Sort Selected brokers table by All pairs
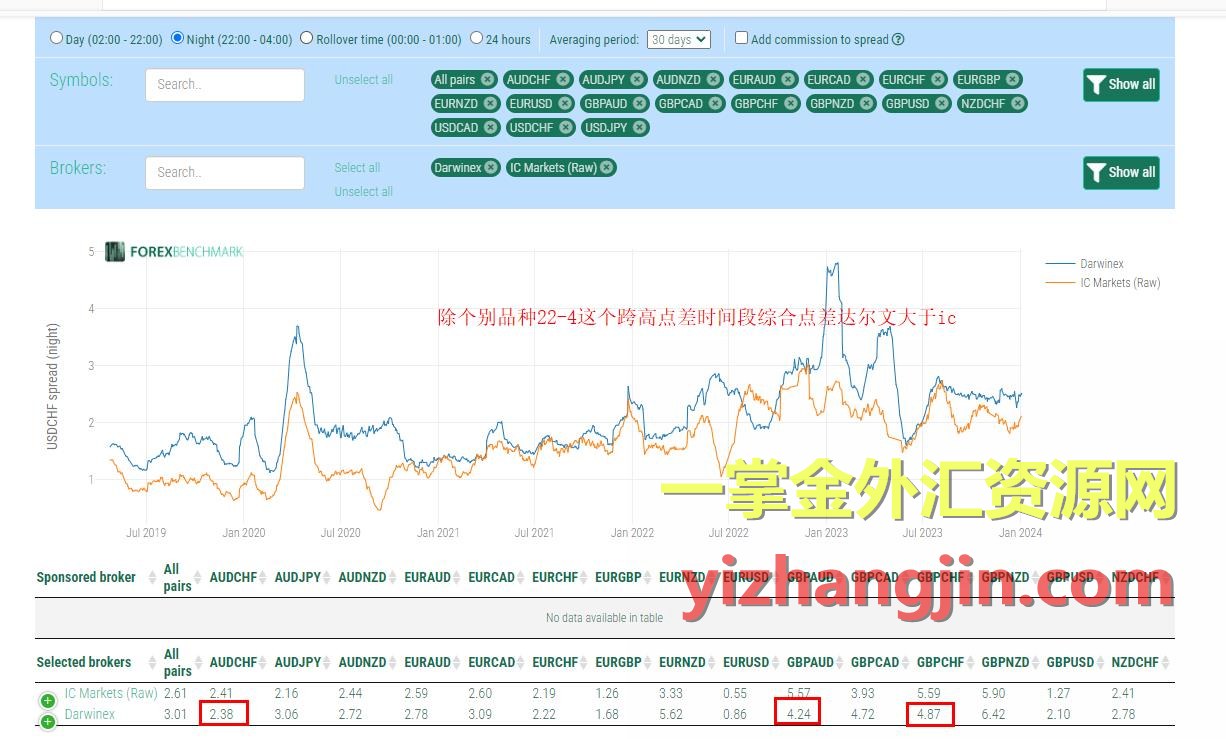The image size is (1226, 739). 181,662
